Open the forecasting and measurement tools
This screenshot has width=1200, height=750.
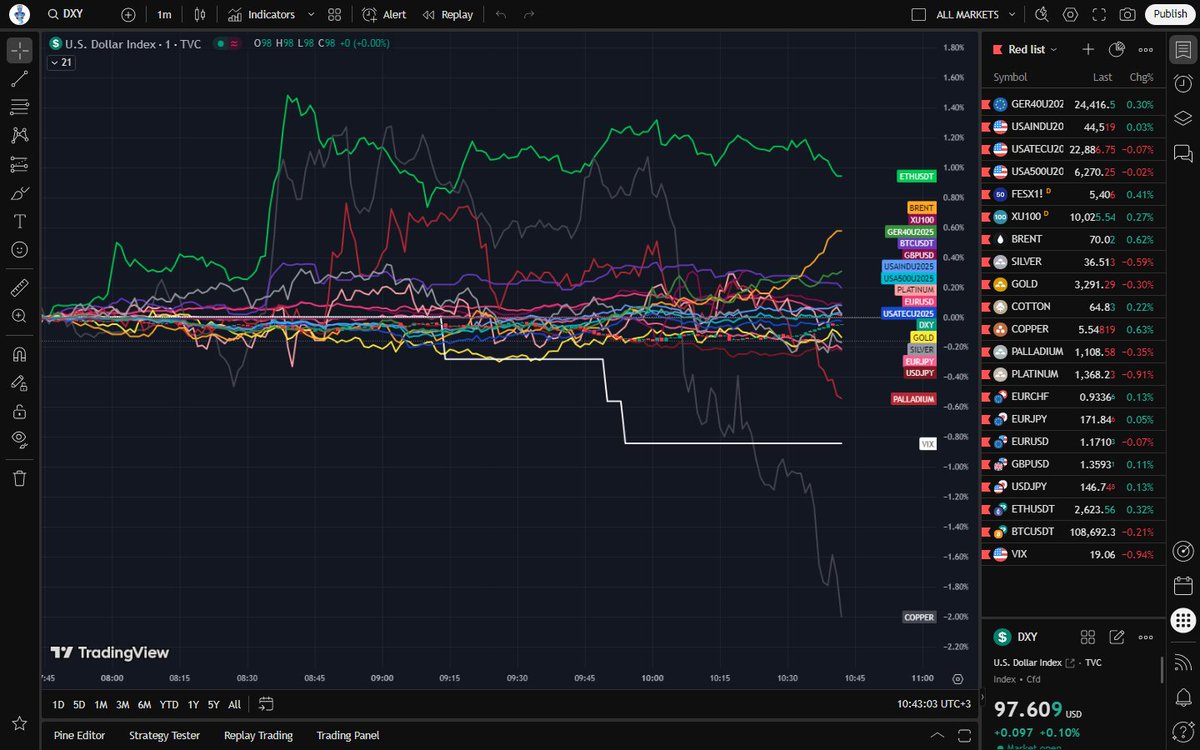tap(20, 164)
